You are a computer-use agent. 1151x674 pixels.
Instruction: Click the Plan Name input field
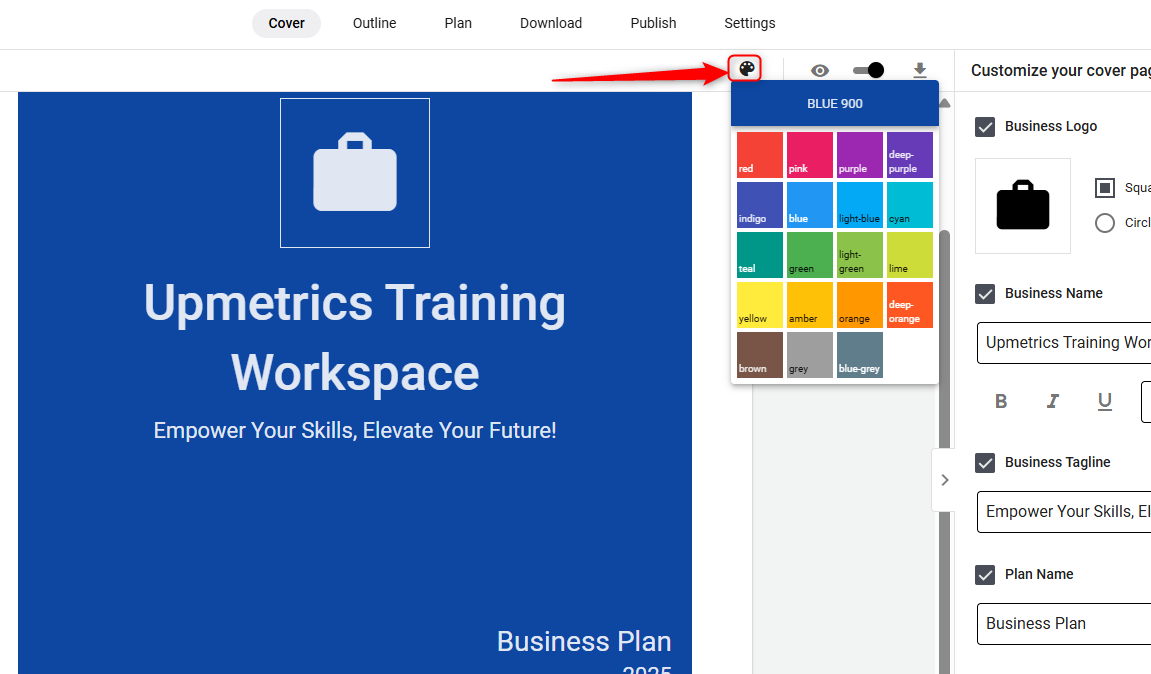pyautogui.click(x=1064, y=624)
